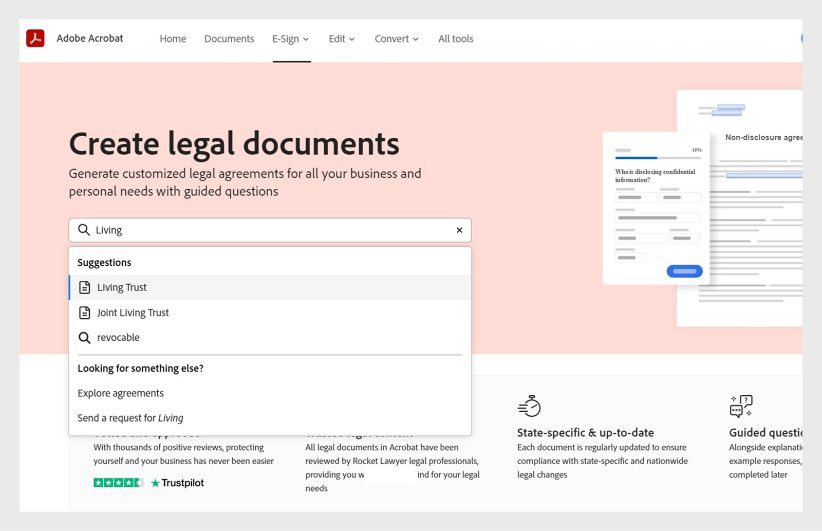This screenshot has height=531, width=822.
Task: Click the stopwatch State-specific icon
Action: click(529, 406)
